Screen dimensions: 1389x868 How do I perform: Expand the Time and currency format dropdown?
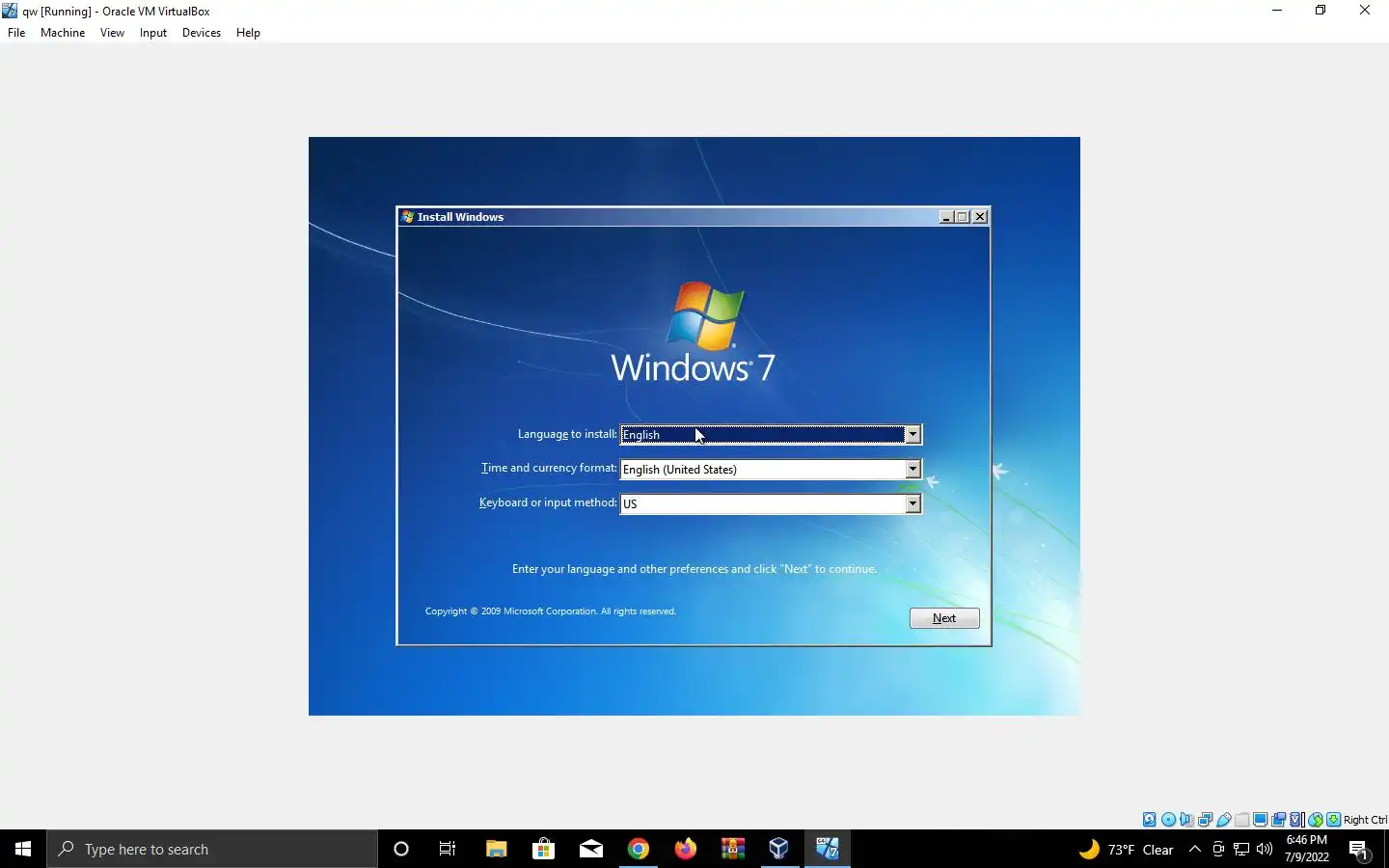pyautogui.click(x=912, y=470)
